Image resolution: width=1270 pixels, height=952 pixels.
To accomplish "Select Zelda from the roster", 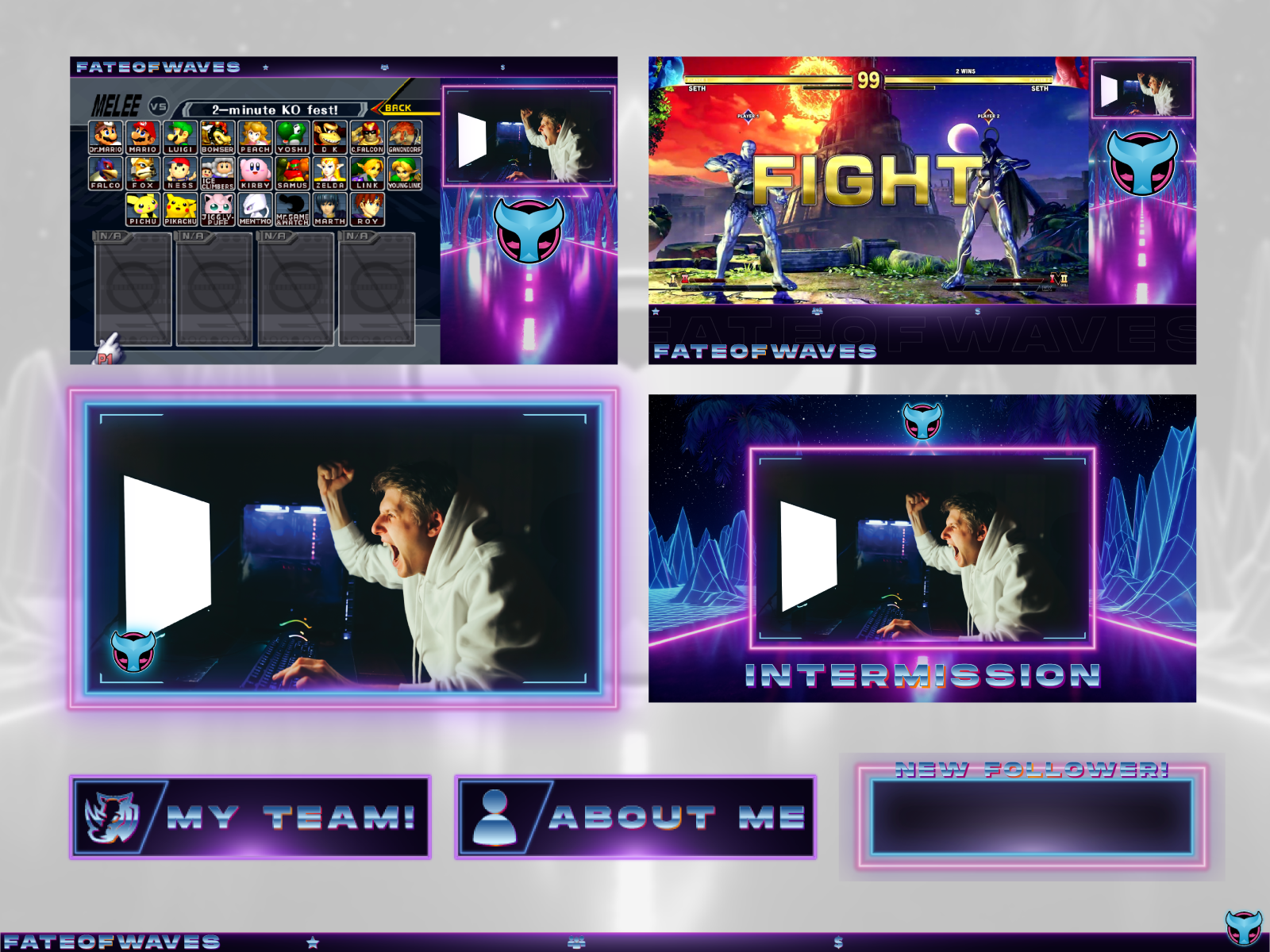I will (x=329, y=173).
